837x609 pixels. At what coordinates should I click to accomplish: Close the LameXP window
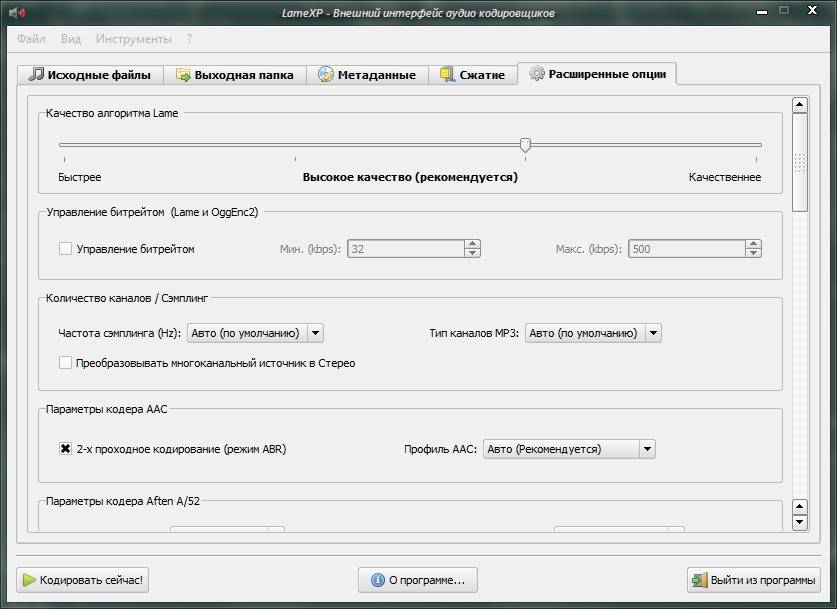point(812,10)
